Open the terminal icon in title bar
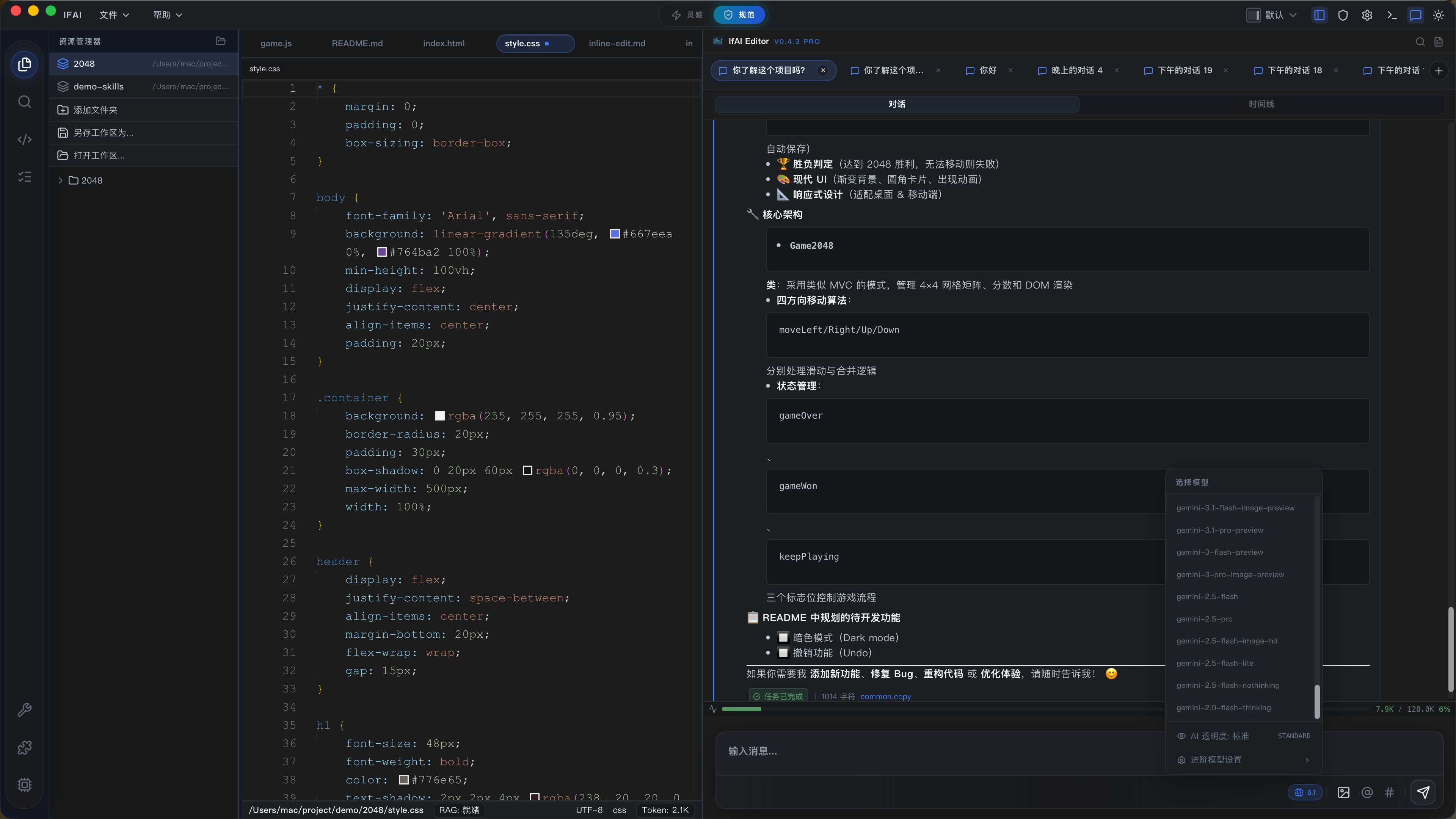 (x=1392, y=15)
